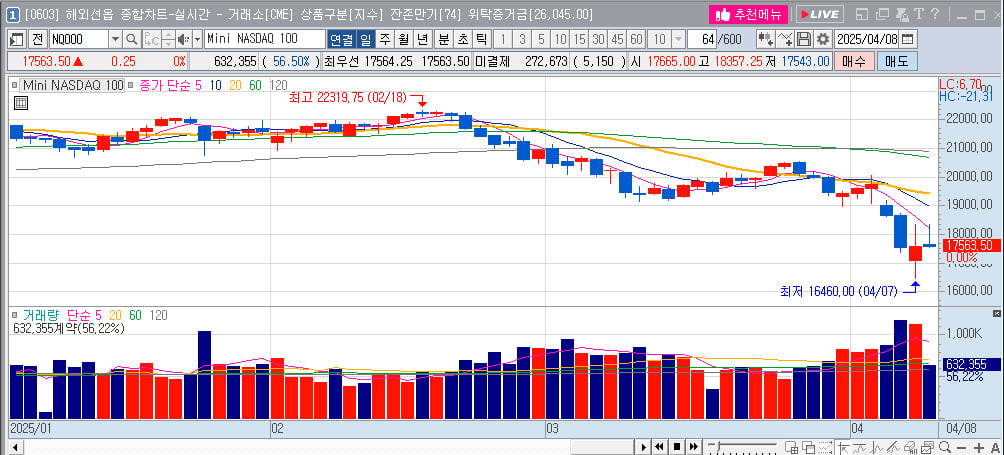Click the Mini NASDAQ 100 name field
Image resolution: width=1004 pixels, height=455 pixels.
point(265,39)
